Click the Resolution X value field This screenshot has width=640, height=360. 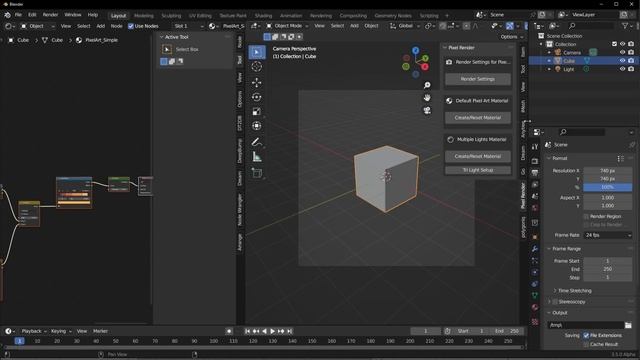click(608, 170)
